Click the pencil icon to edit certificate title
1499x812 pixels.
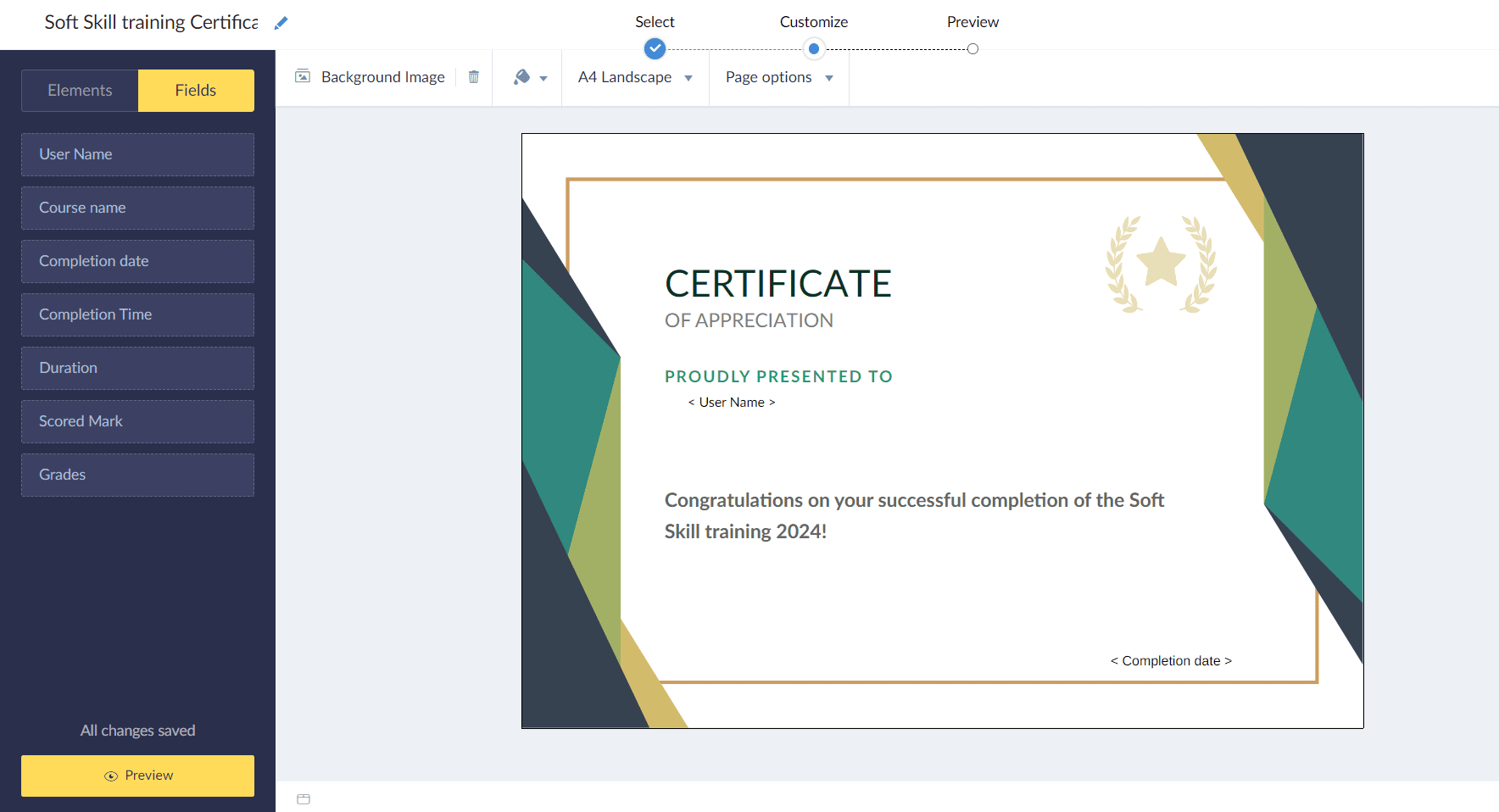click(281, 23)
